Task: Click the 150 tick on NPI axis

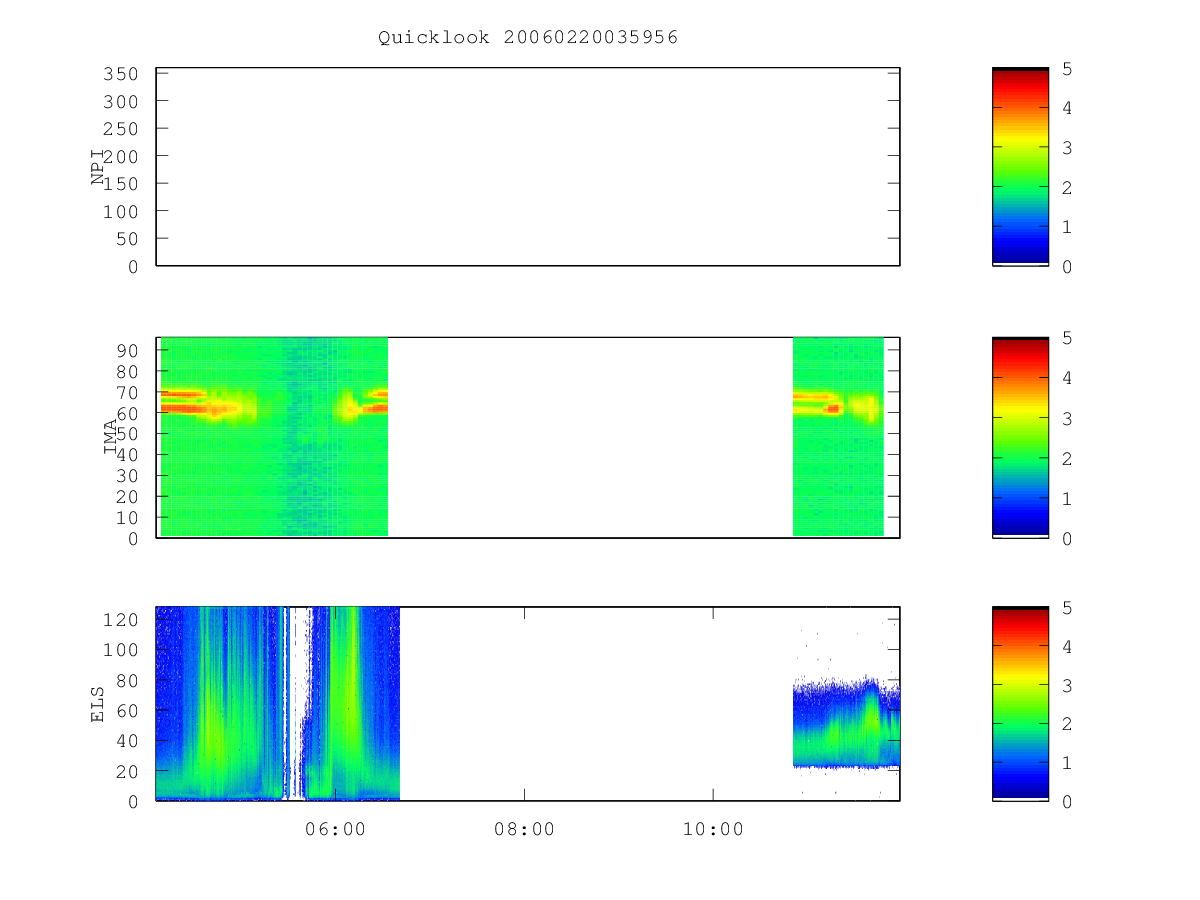Action: pyautogui.click(x=120, y=184)
